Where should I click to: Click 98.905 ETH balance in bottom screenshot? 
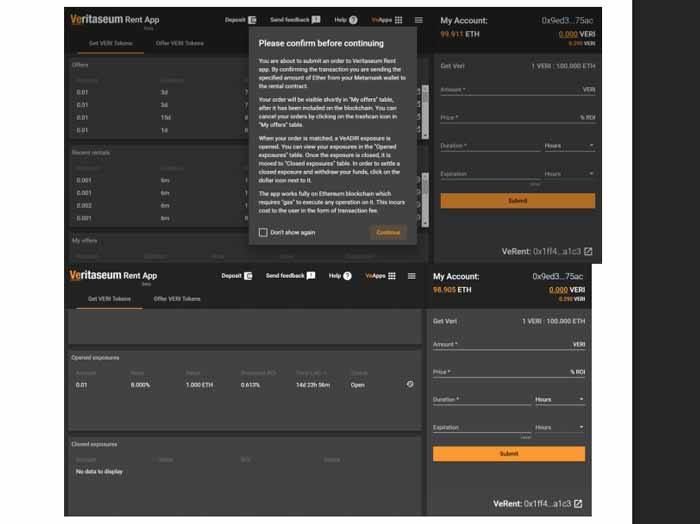[x=452, y=290]
